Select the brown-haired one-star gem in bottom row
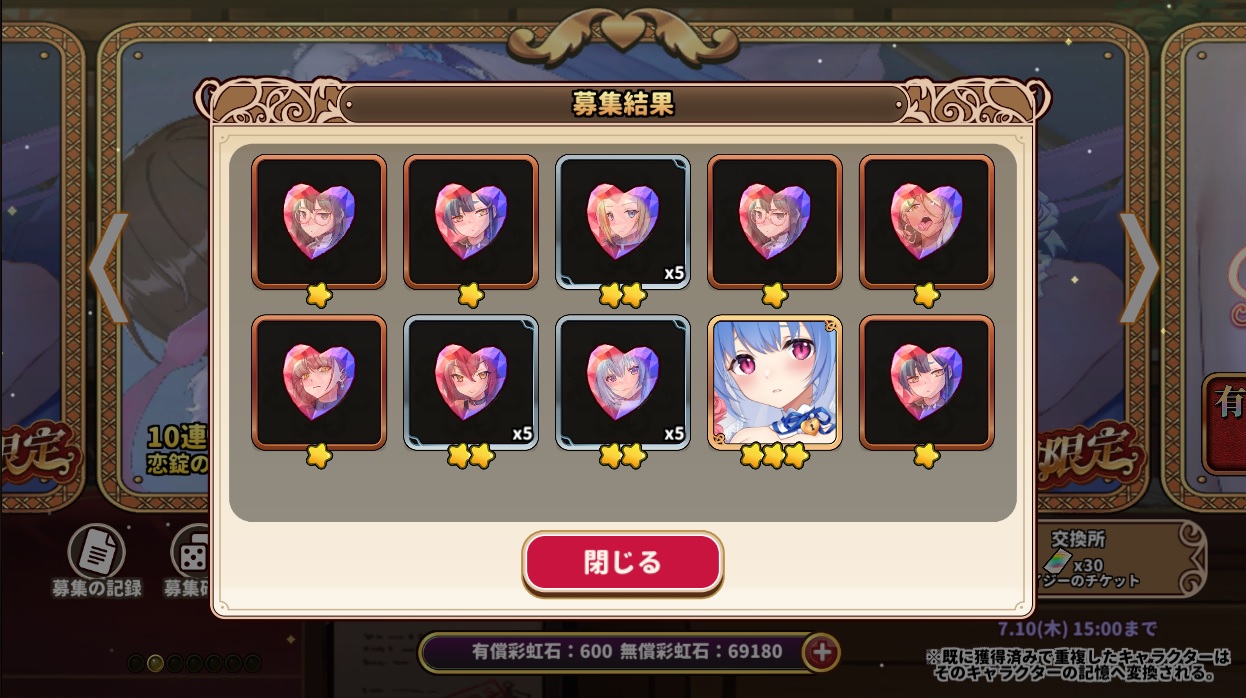Image resolution: width=1246 pixels, height=698 pixels. [319, 382]
